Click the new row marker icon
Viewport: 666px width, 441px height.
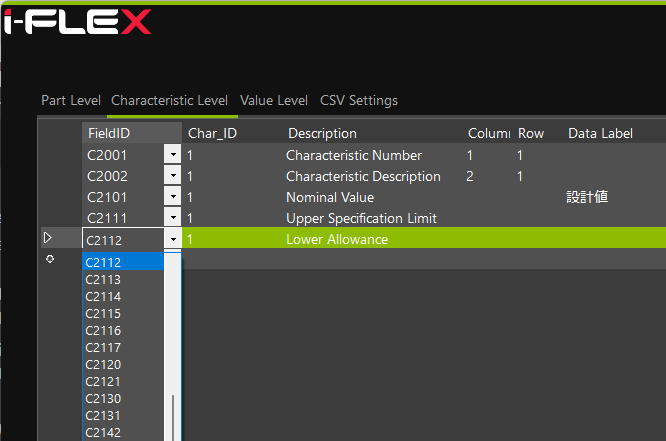(x=50, y=259)
